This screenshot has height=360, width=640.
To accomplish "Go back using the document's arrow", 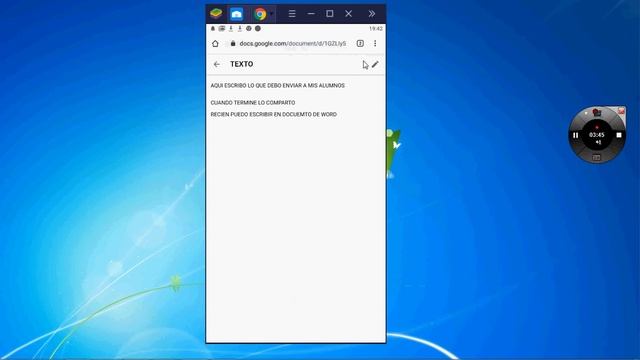I will (217, 64).
